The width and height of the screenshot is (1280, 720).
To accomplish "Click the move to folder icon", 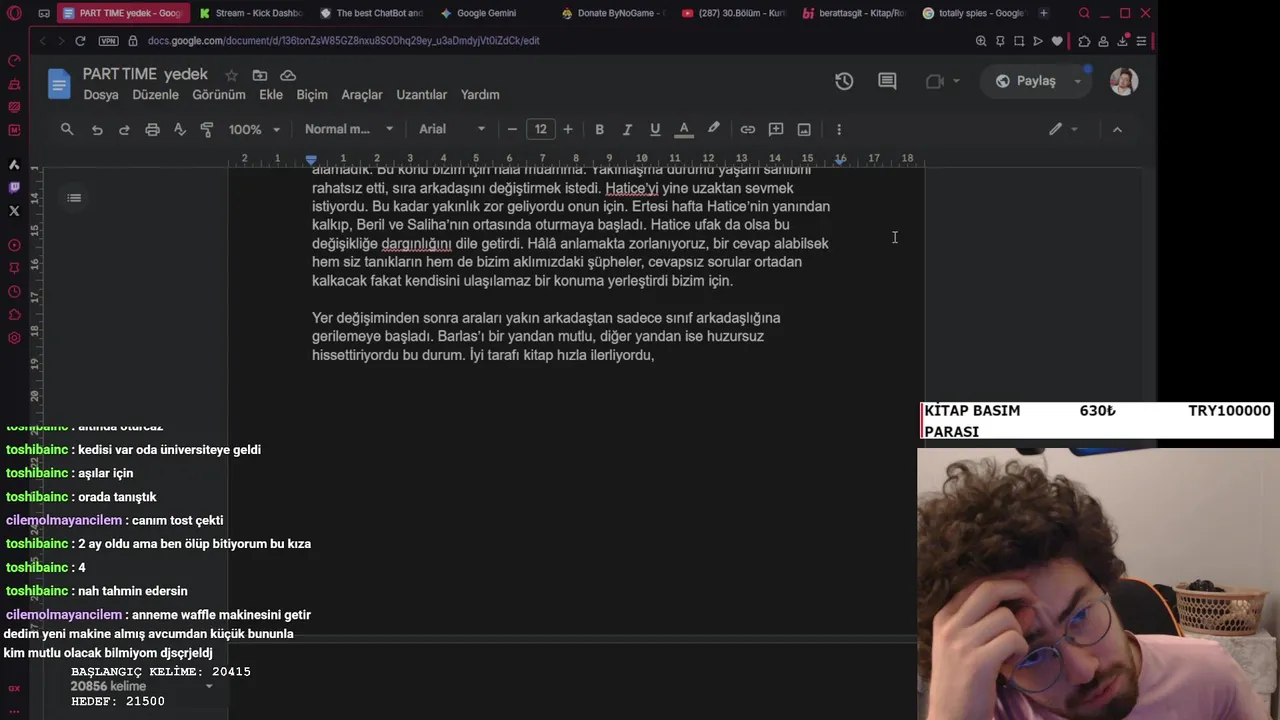I will [x=260, y=75].
